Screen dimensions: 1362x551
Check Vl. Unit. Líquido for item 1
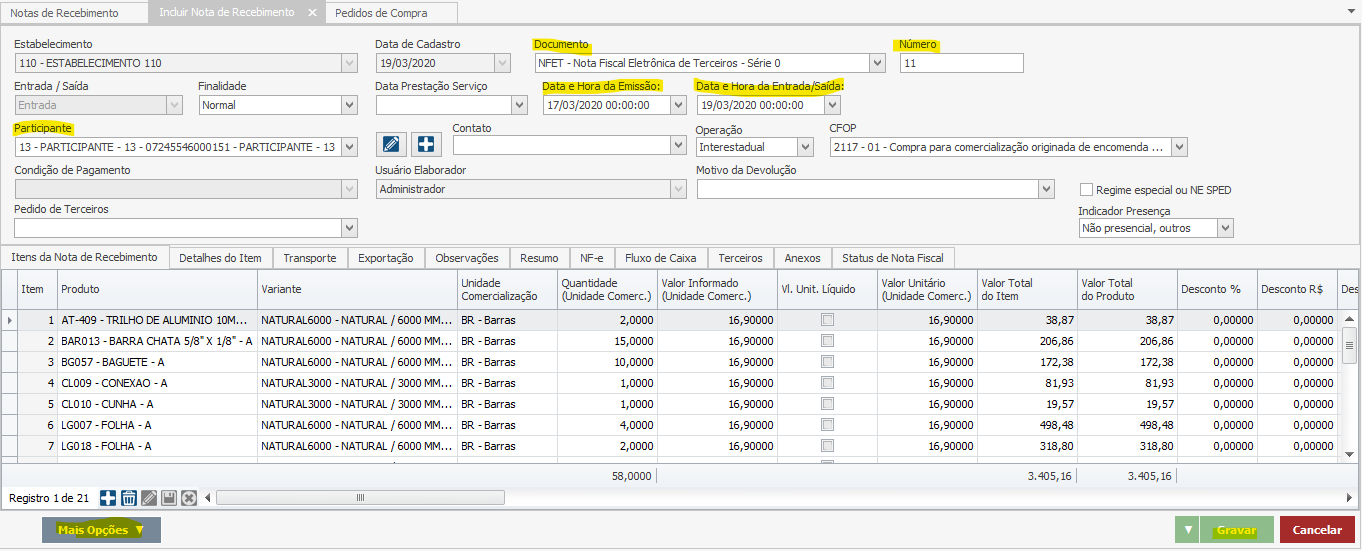tap(827, 320)
